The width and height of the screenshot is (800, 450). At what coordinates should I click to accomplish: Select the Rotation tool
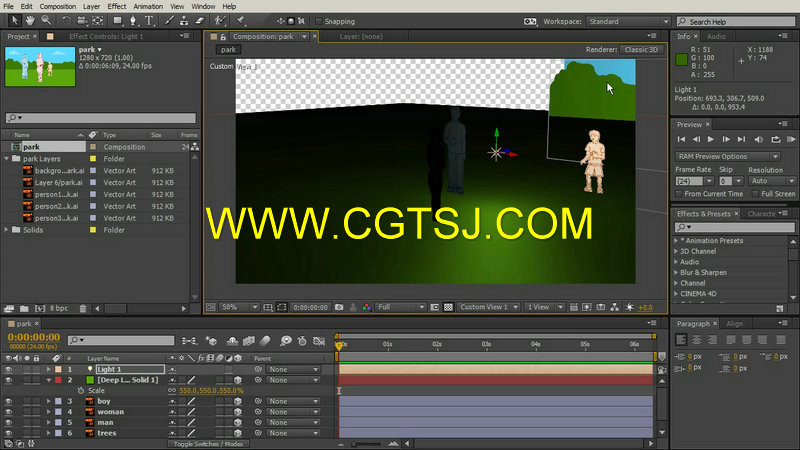[66, 20]
